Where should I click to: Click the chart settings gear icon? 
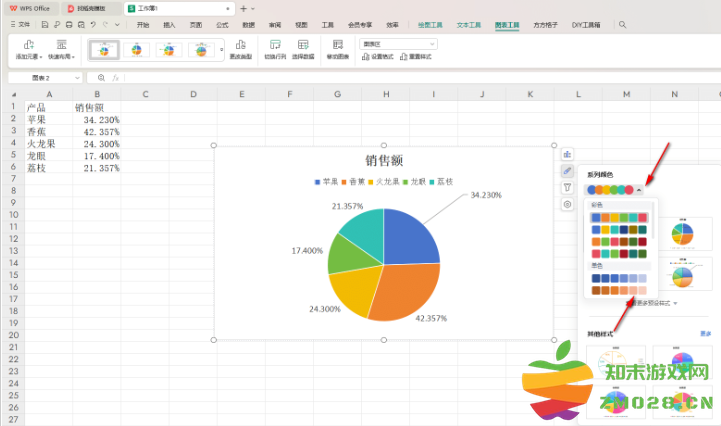click(567, 204)
